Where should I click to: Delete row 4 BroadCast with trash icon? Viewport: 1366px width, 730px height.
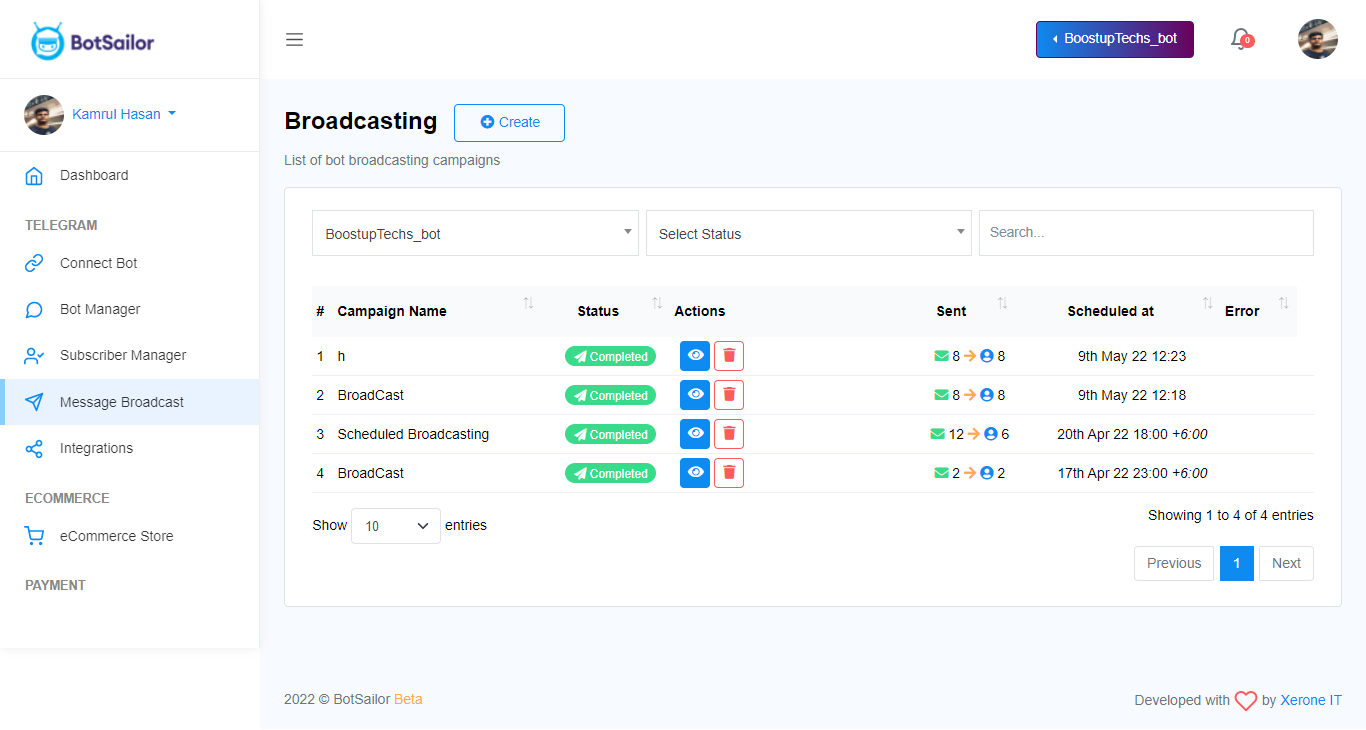tap(729, 473)
